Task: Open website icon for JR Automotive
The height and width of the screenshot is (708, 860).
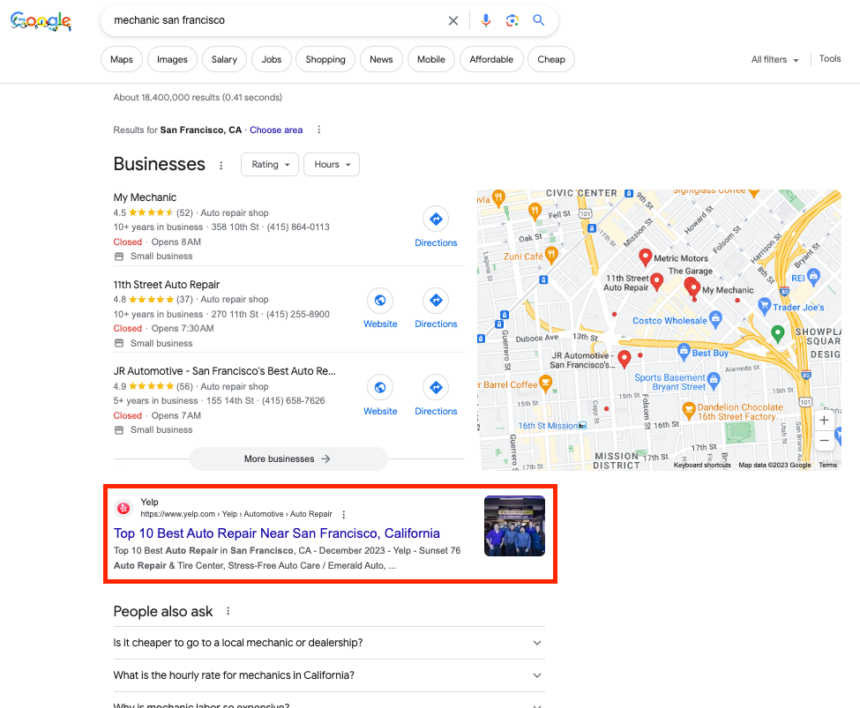Action: tap(380, 388)
